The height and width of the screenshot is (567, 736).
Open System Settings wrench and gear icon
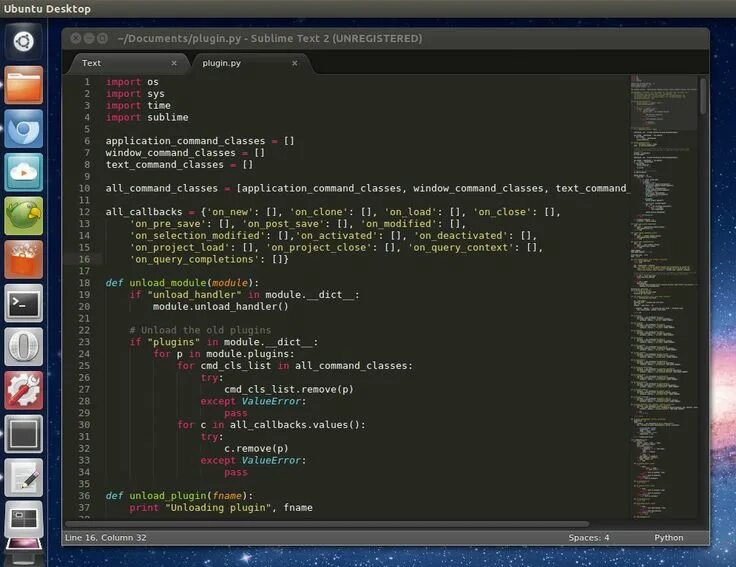point(23,391)
